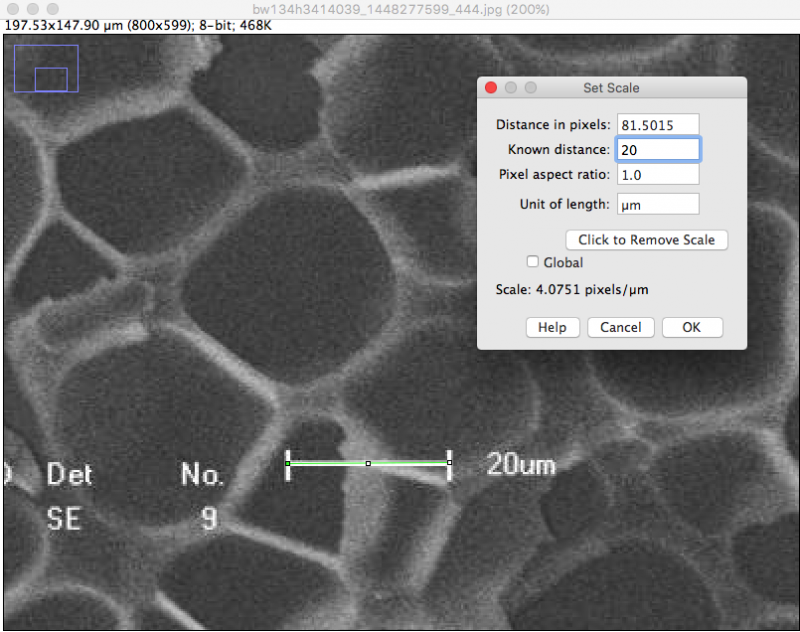Click the 'Pixel aspect ratio:' label
Image resolution: width=800 pixels, height=632 pixels.
point(554,174)
